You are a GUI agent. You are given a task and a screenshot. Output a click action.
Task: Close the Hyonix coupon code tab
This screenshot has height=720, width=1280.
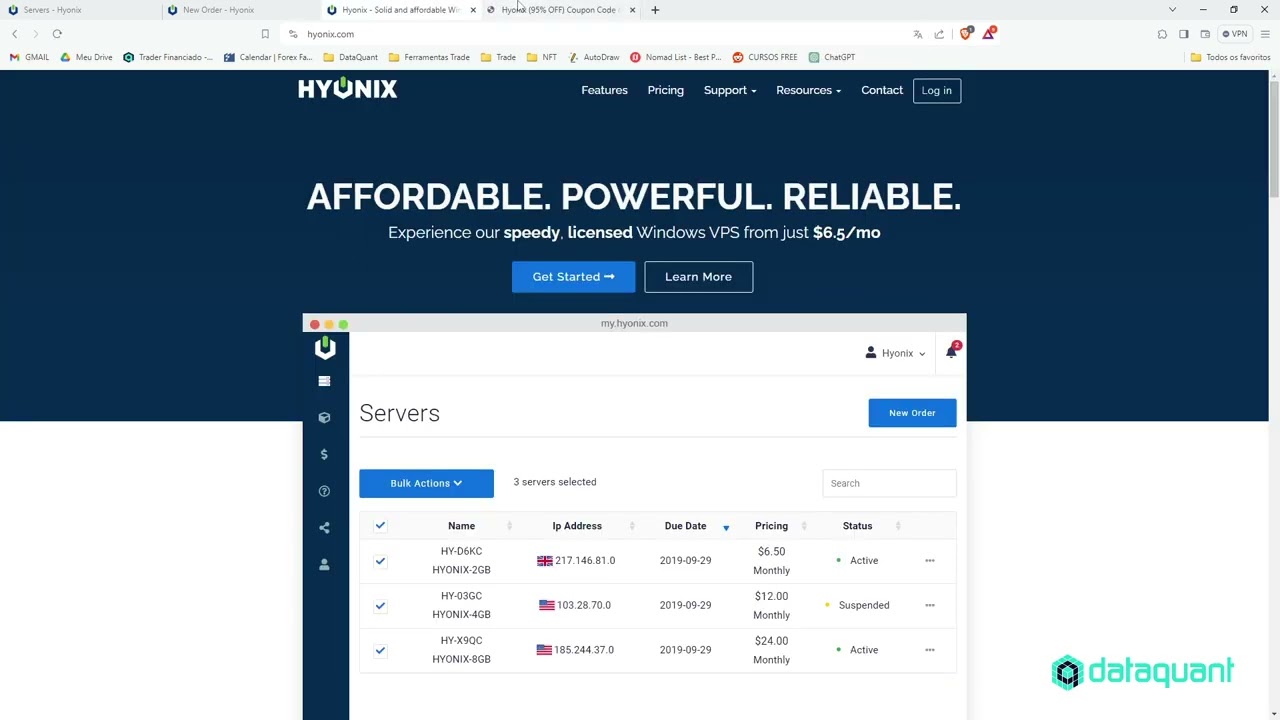[x=632, y=10]
